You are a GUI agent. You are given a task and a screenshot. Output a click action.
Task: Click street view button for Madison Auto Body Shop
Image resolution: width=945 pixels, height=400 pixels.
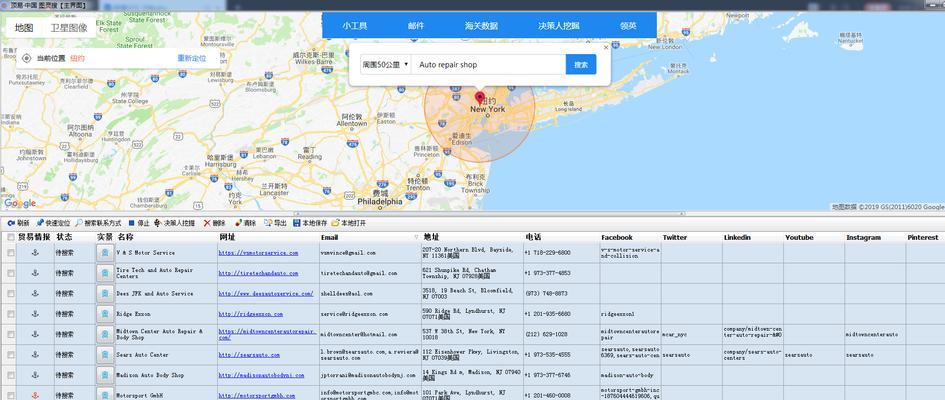pyautogui.click(x=105, y=375)
